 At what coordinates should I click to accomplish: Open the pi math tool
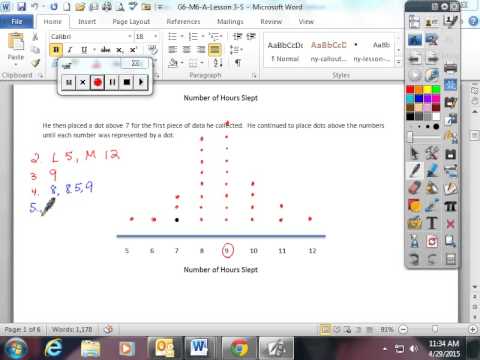pyautogui.click(x=450, y=206)
